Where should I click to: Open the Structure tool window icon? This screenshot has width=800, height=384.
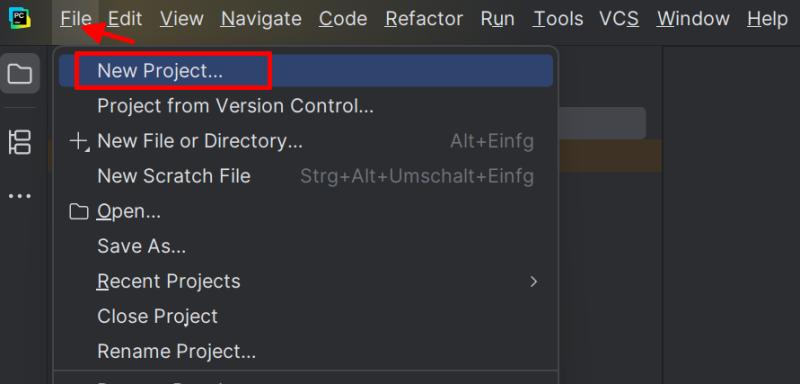point(20,142)
